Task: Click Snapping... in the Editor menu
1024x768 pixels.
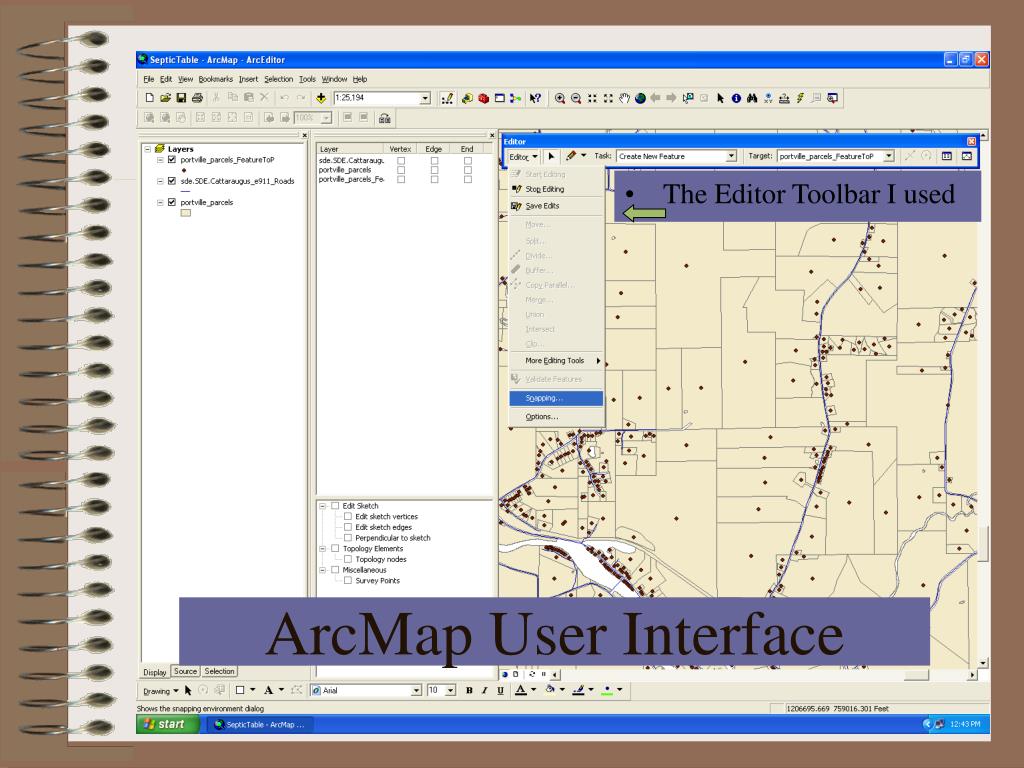Action: point(556,398)
